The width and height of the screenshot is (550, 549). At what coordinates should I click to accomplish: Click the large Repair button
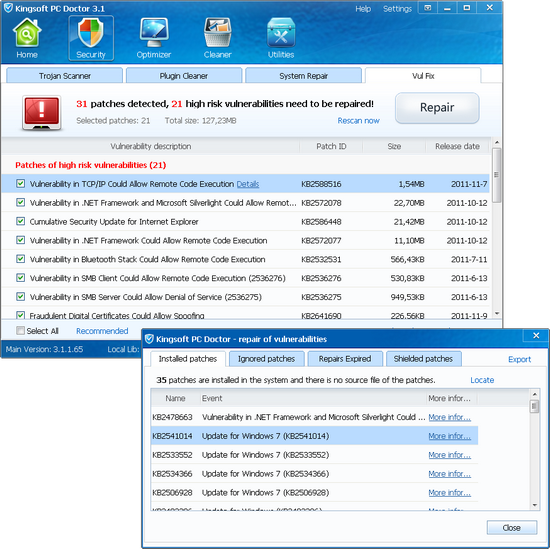pyautogui.click(x=437, y=108)
